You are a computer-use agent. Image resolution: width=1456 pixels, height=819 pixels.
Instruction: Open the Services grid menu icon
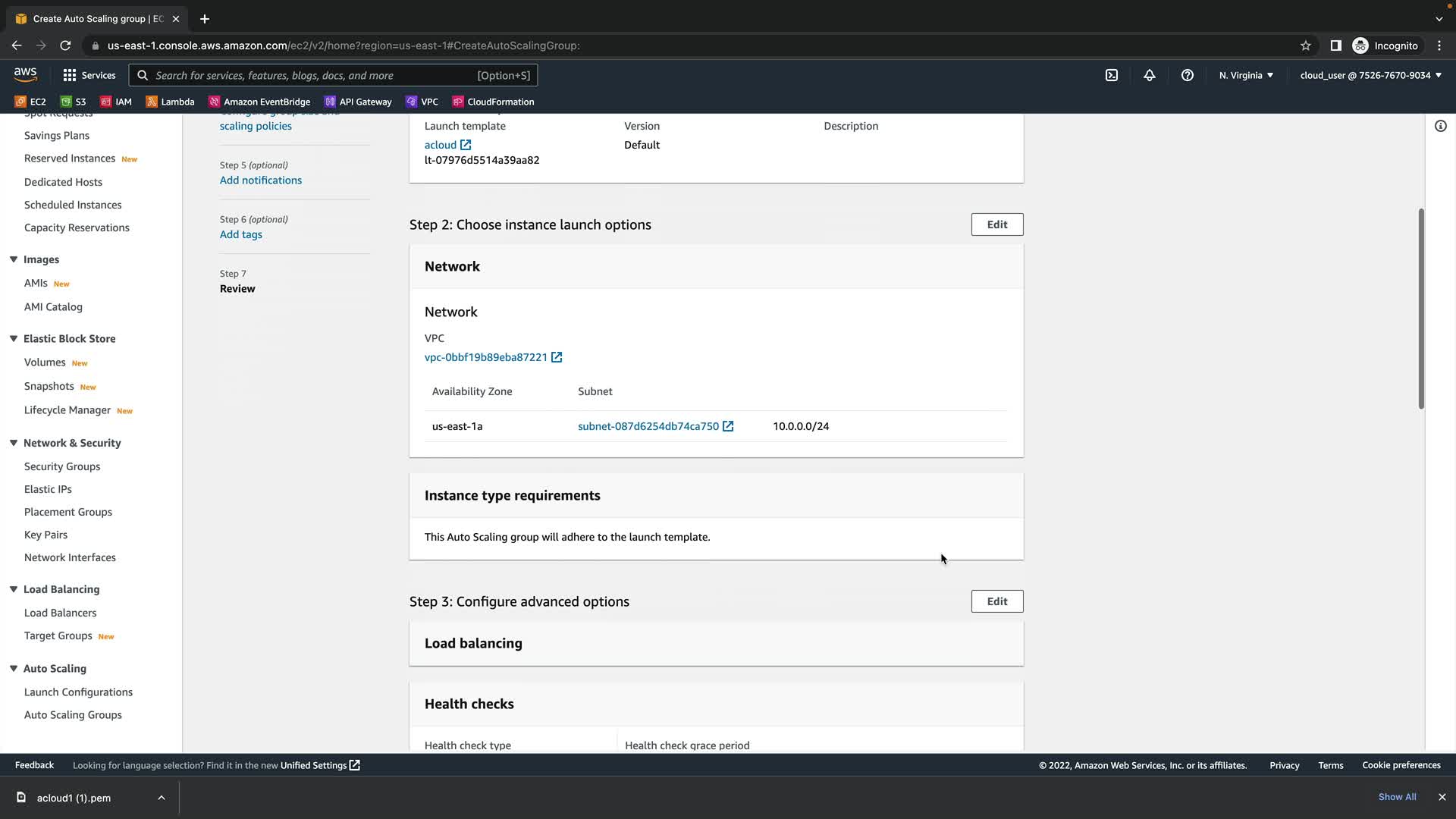[70, 75]
